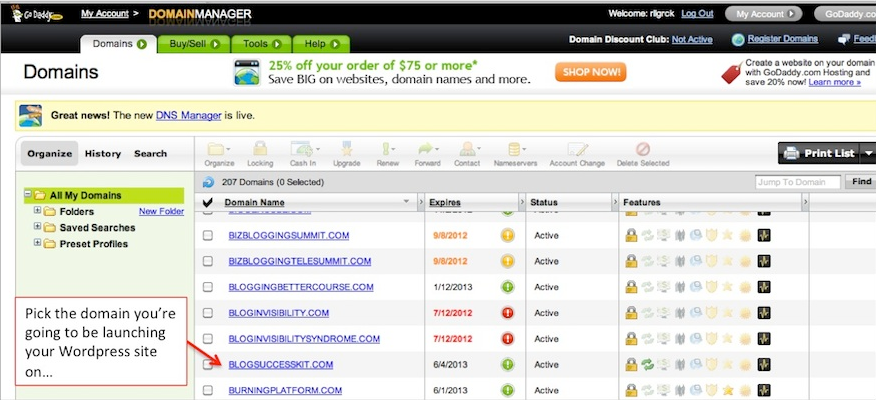Click the SHOP NOW! button
This screenshot has height=400, width=876.
591,72
